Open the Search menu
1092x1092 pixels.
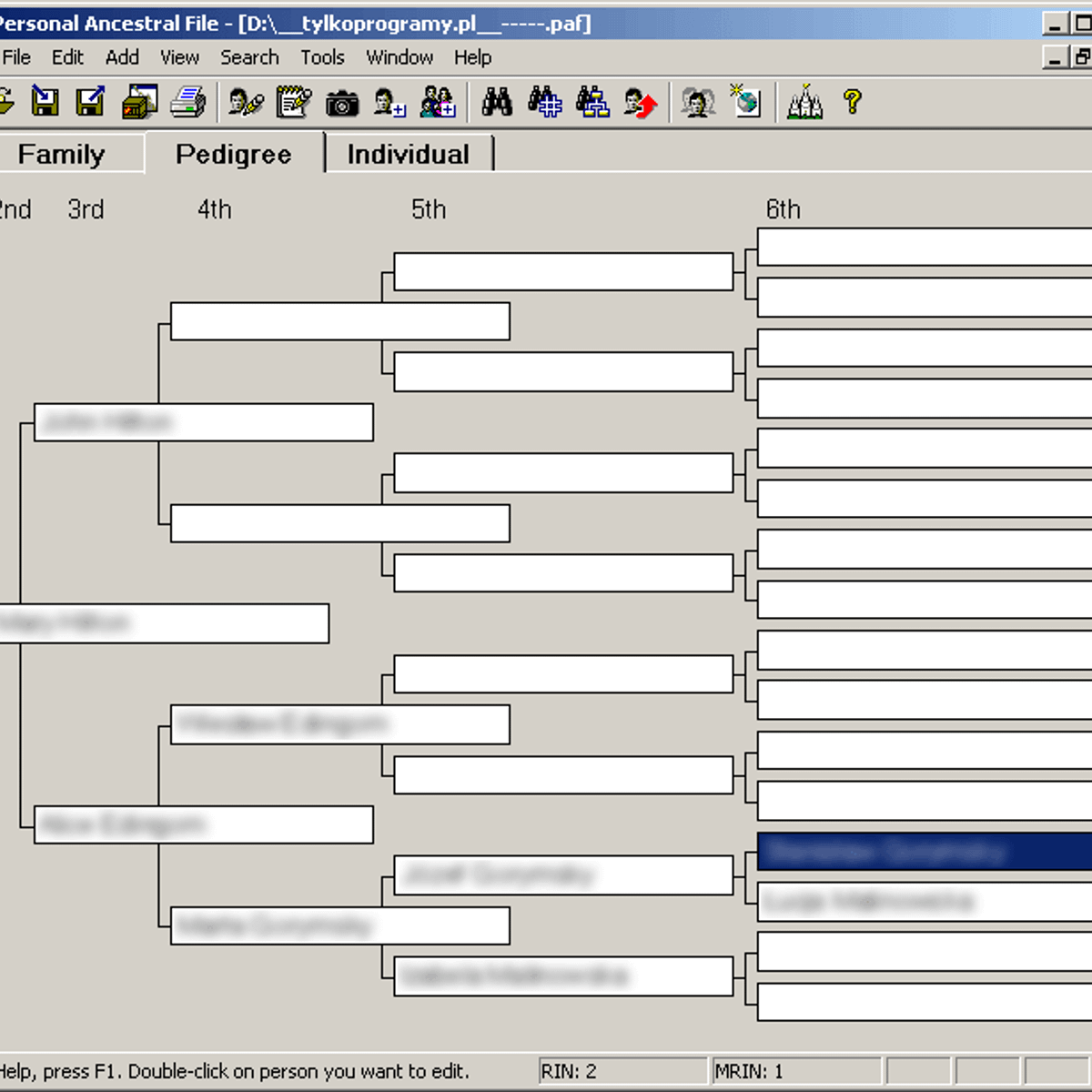tap(249, 57)
